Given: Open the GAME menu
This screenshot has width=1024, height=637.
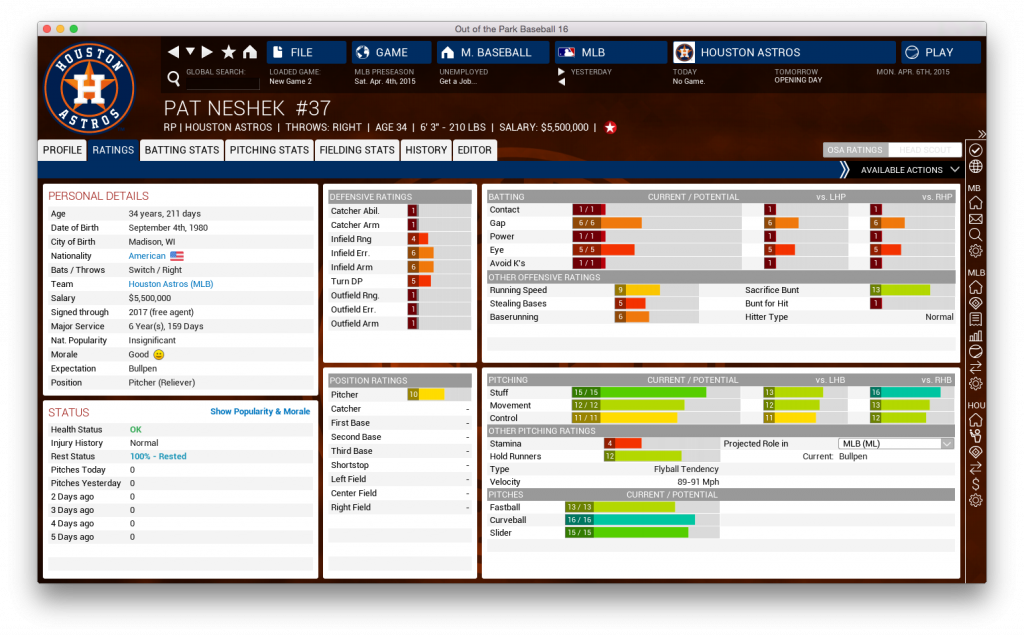Looking at the screenshot, I should (x=392, y=52).
